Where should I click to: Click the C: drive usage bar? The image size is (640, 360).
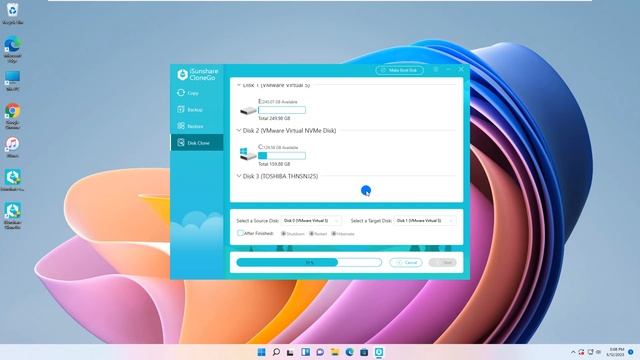pyautogui.click(x=282, y=156)
